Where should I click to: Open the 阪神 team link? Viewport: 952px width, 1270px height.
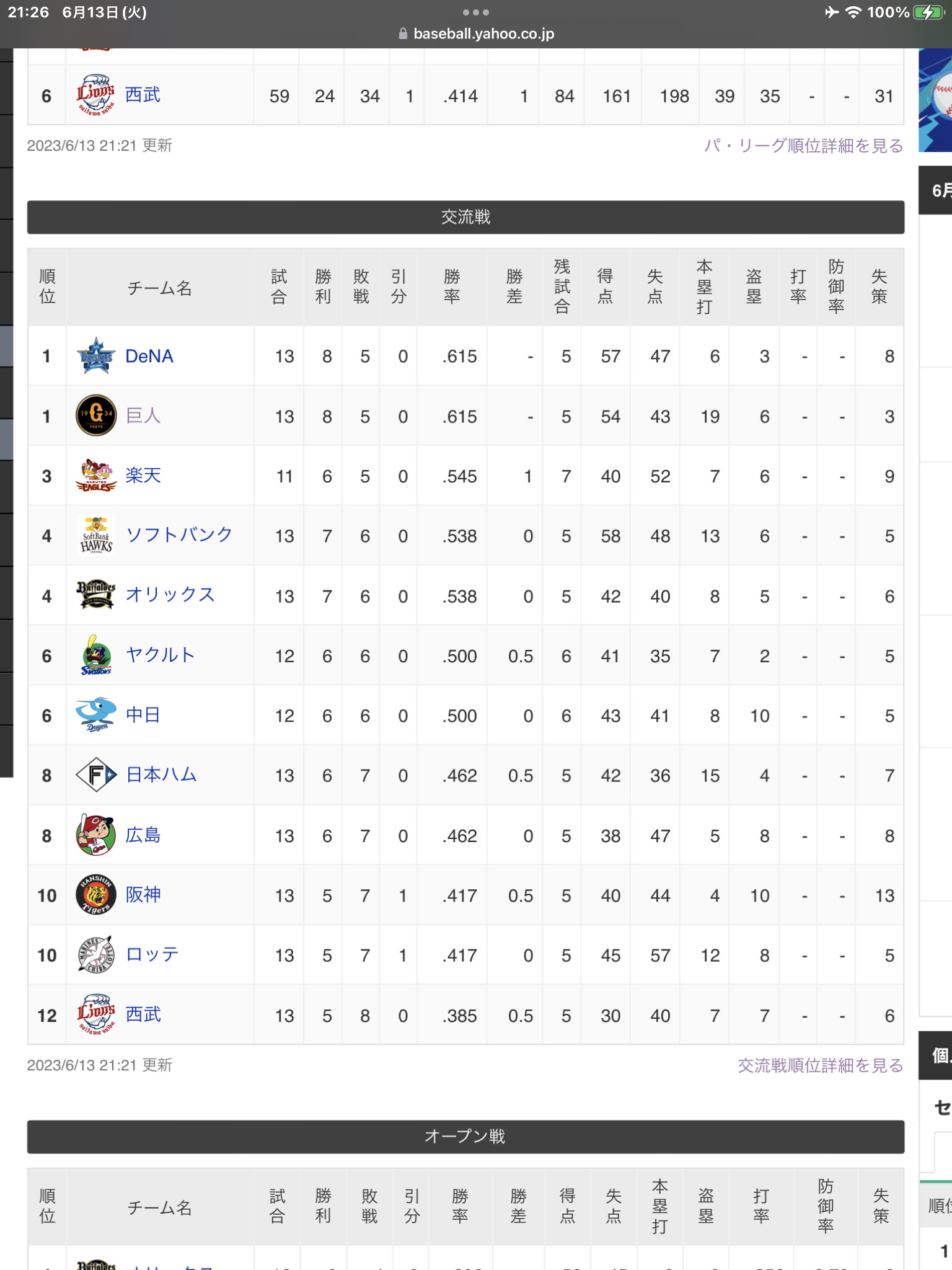pyautogui.click(x=143, y=895)
